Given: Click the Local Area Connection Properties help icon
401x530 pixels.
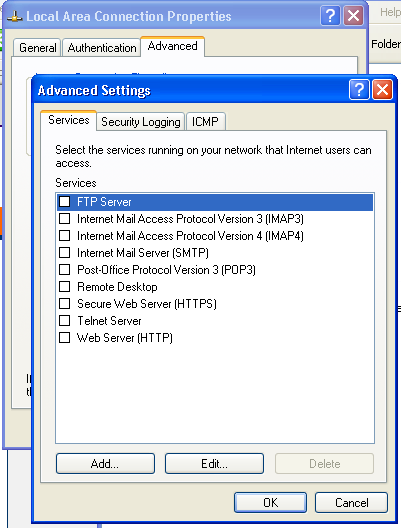Looking at the screenshot, I should click(x=330, y=16).
